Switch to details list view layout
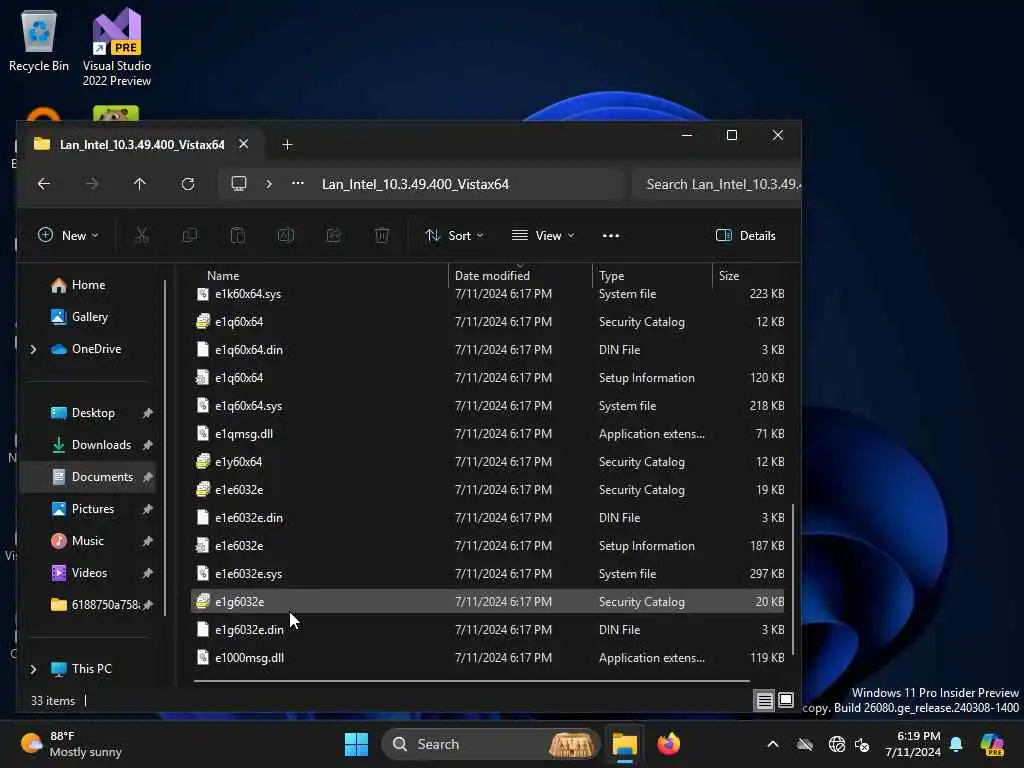The height and width of the screenshot is (768, 1024). point(764,701)
